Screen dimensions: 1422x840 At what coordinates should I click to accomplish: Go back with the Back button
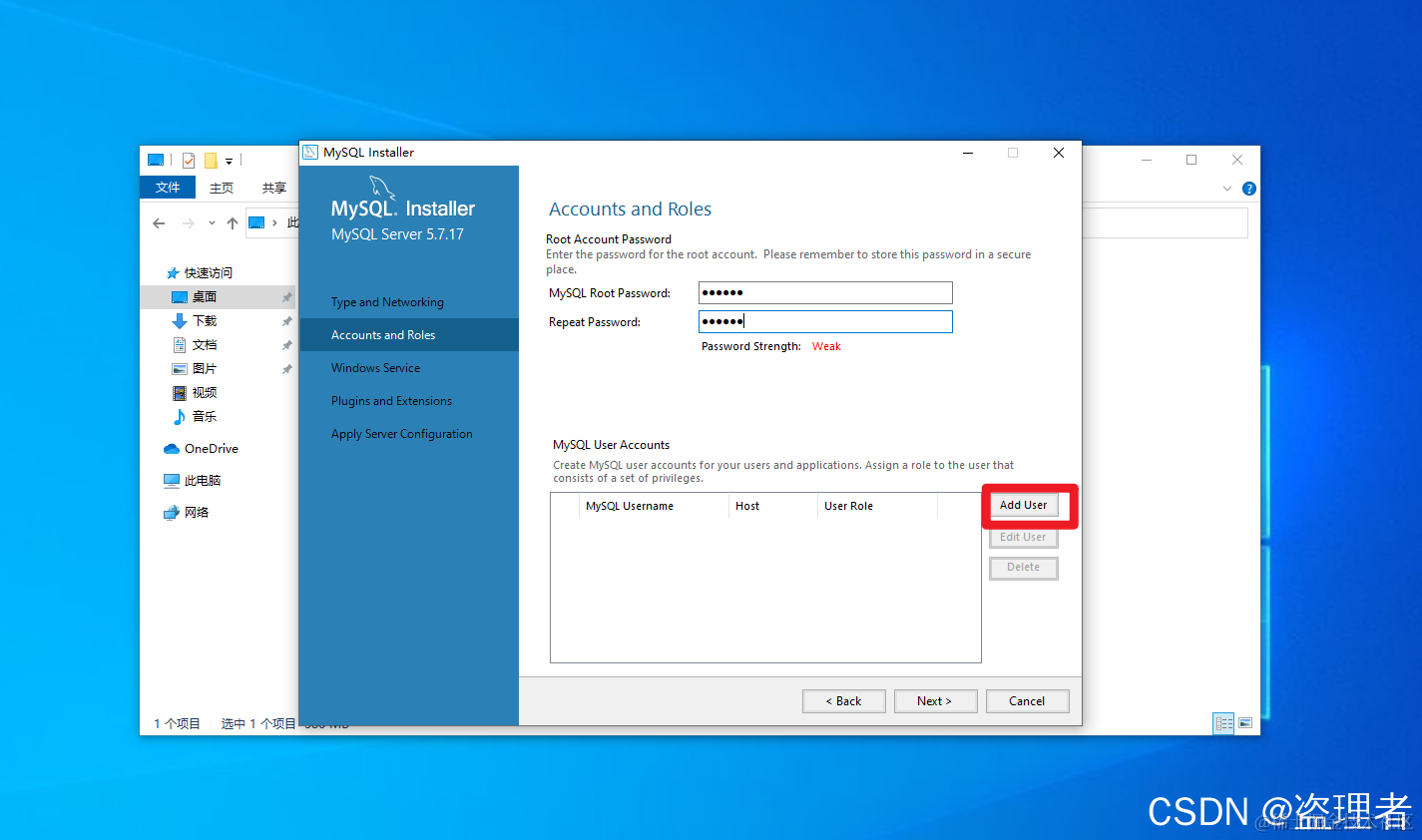tap(843, 701)
